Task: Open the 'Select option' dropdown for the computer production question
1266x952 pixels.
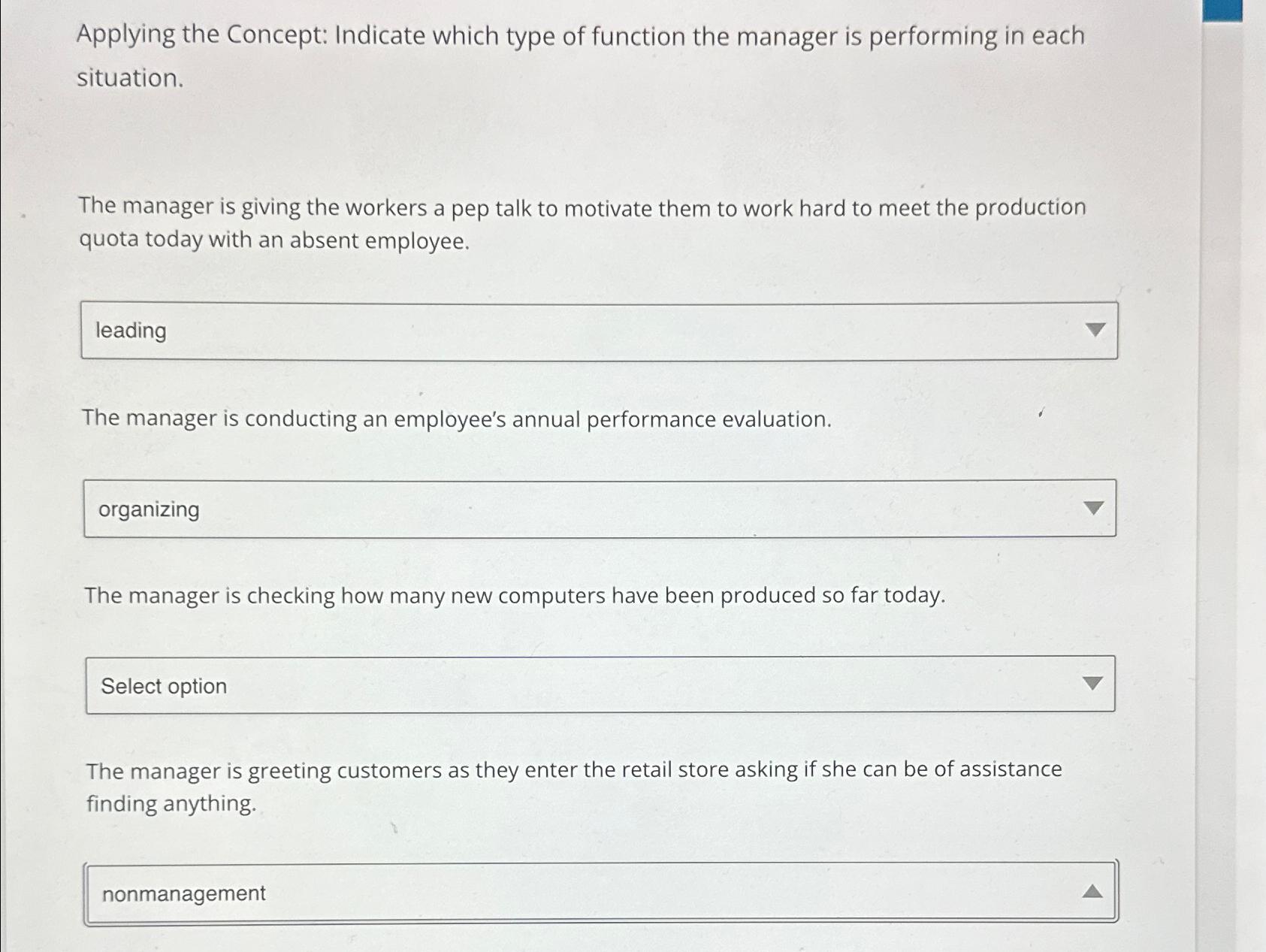Action: 601,685
